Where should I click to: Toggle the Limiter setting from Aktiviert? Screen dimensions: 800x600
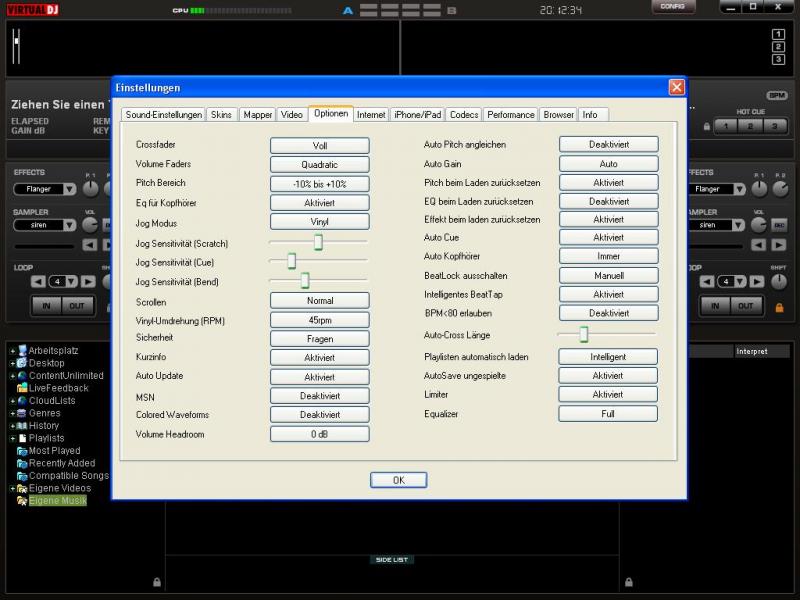[x=608, y=395]
